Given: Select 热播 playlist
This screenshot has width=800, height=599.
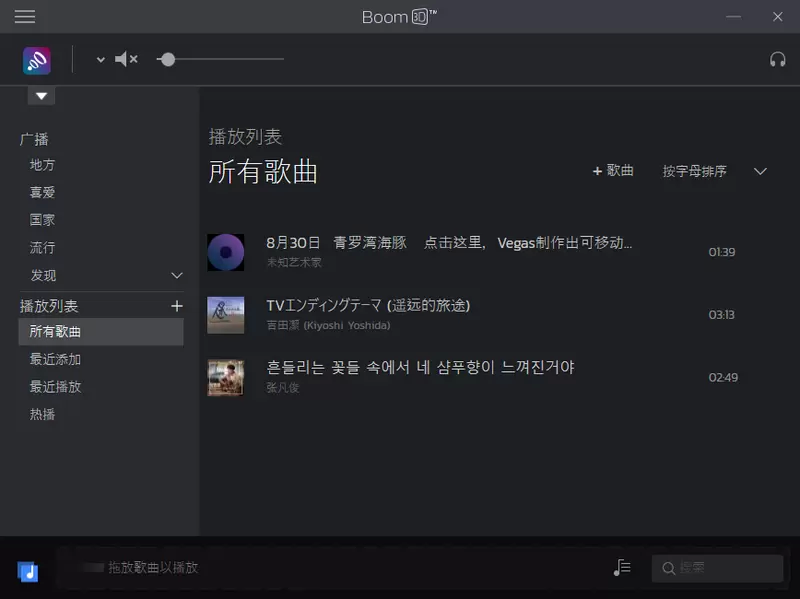Looking at the screenshot, I should (x=42, y=414).
